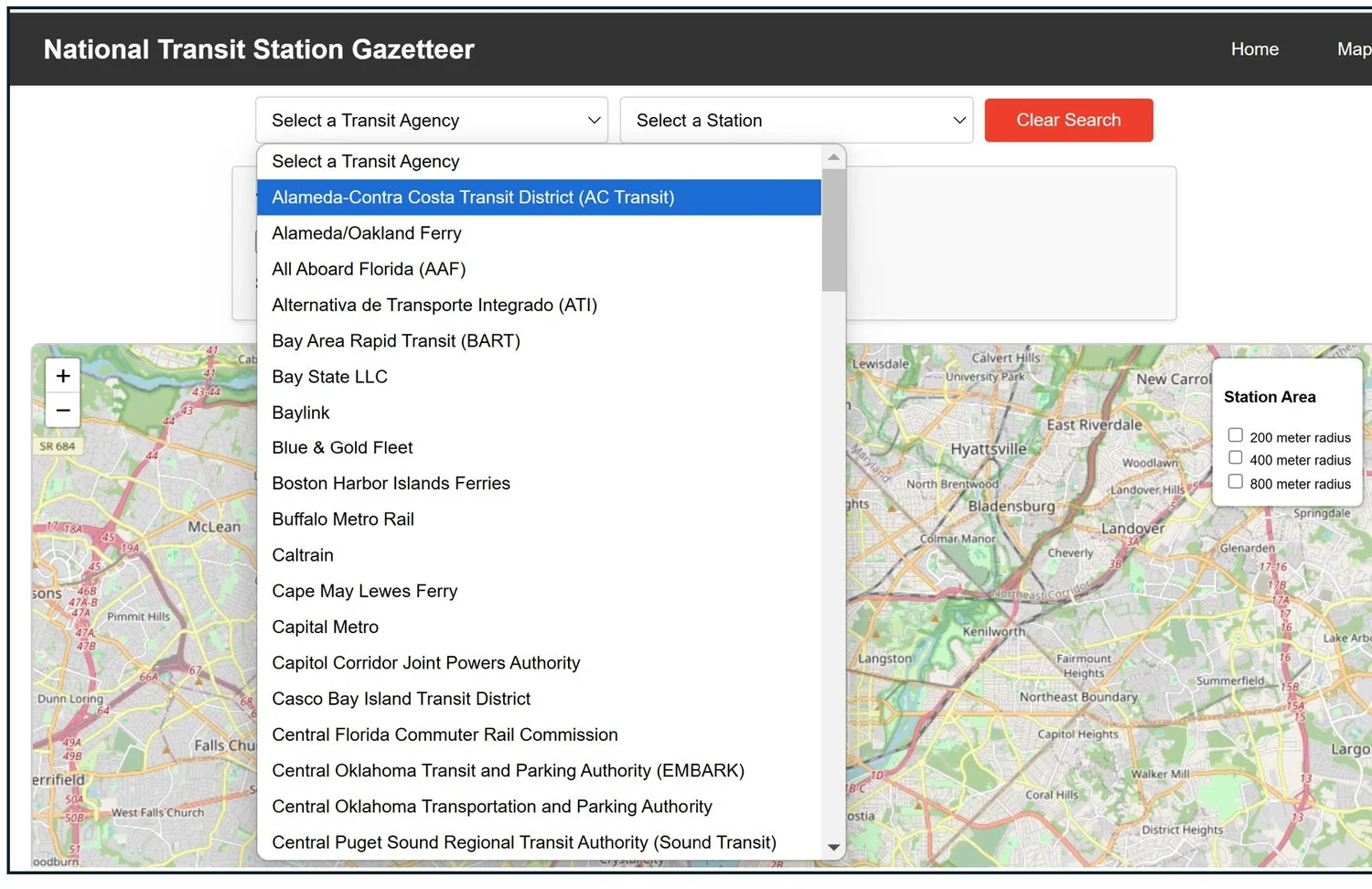Viewport: 1372px width, 889px height.
Task: Select Central Puget Sound Regional Transit Authority
Action: click(523, 841)
